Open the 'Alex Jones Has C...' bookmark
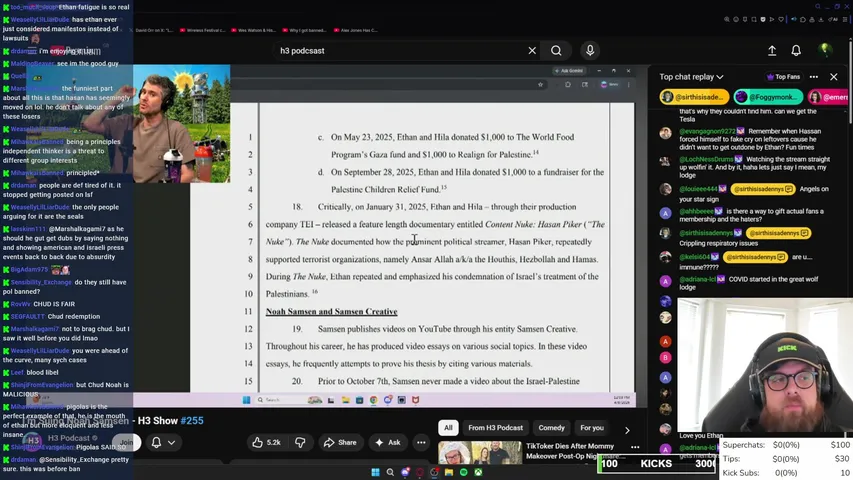The width and height of the screenshot is (853, 480). [x=356, y=30]
